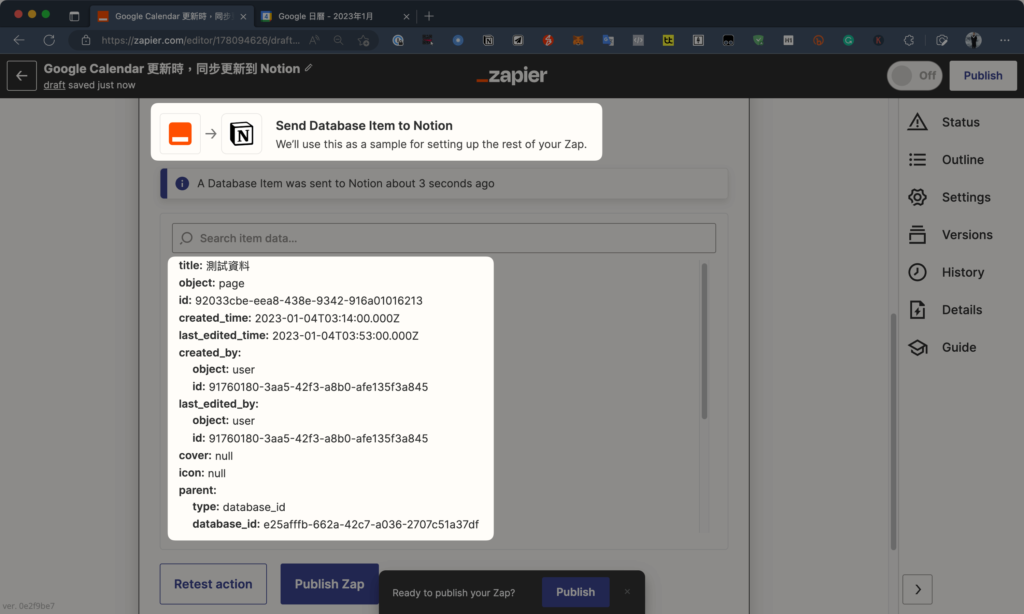The image size is (1024, 614).
Task: Open the extensions puzzle icon
Action: [908, 40]
